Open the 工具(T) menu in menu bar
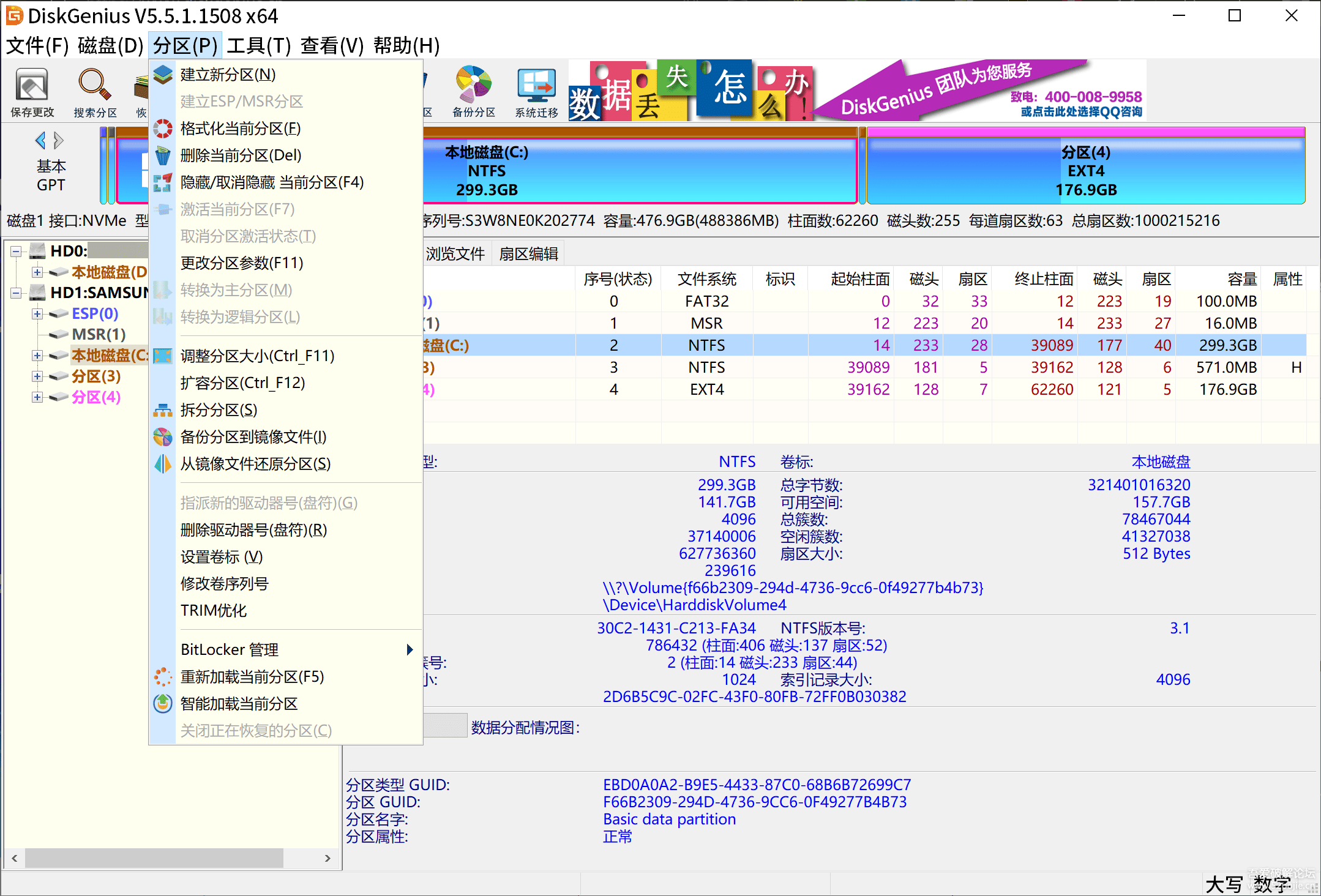This screenshot has height=896, width=1321. coord(258,45)
